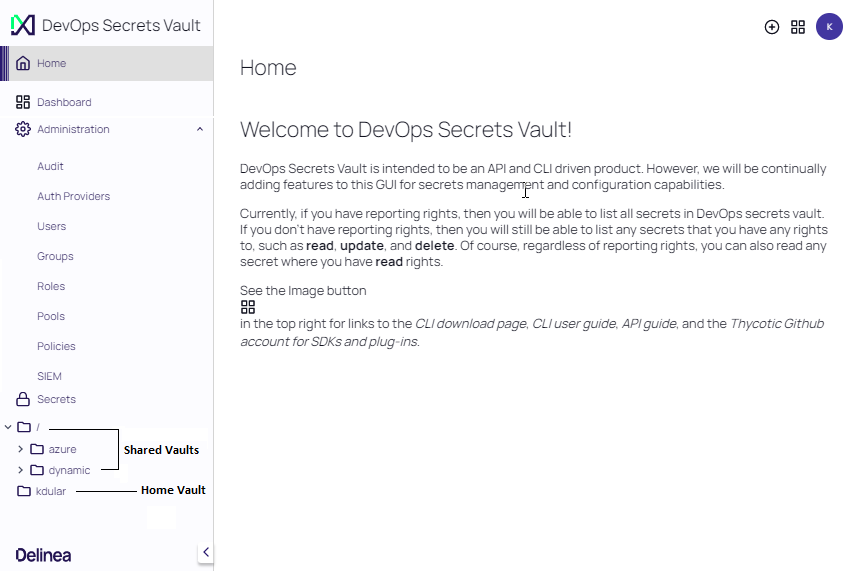
Task: Open Auth Providers page
Action: click(x=73, y=196)
